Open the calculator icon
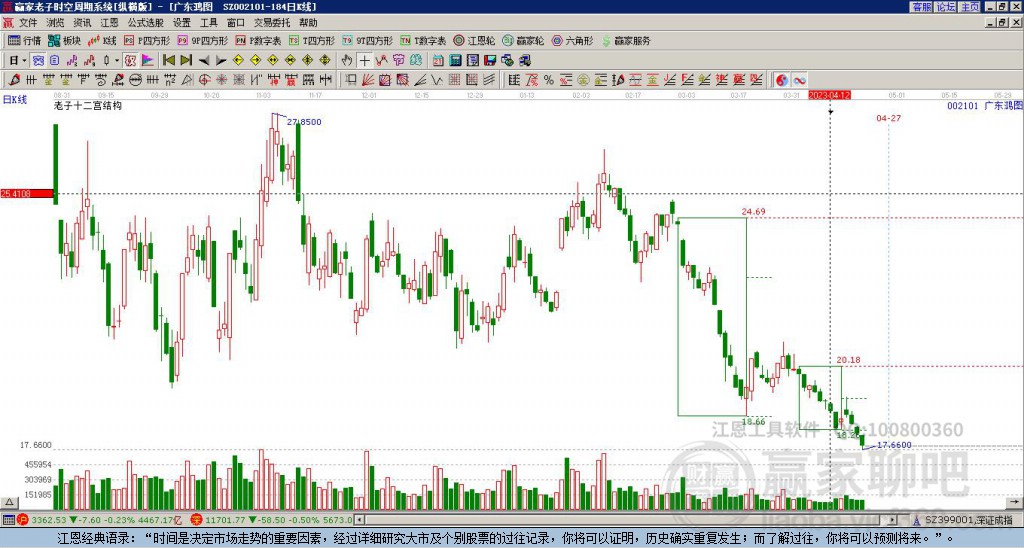This screenshot has height=548, width=1024. [455, 61]
